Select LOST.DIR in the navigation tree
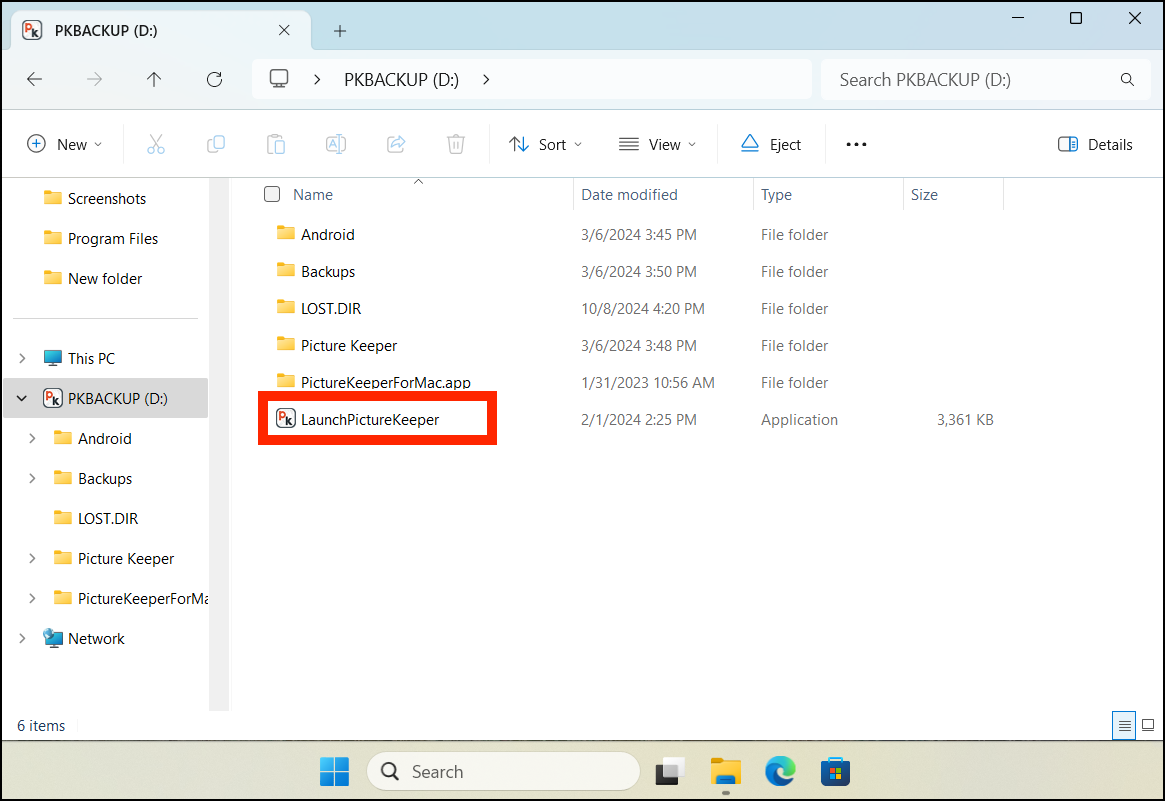Screen dimensions: 1165x801 point(108,519)
